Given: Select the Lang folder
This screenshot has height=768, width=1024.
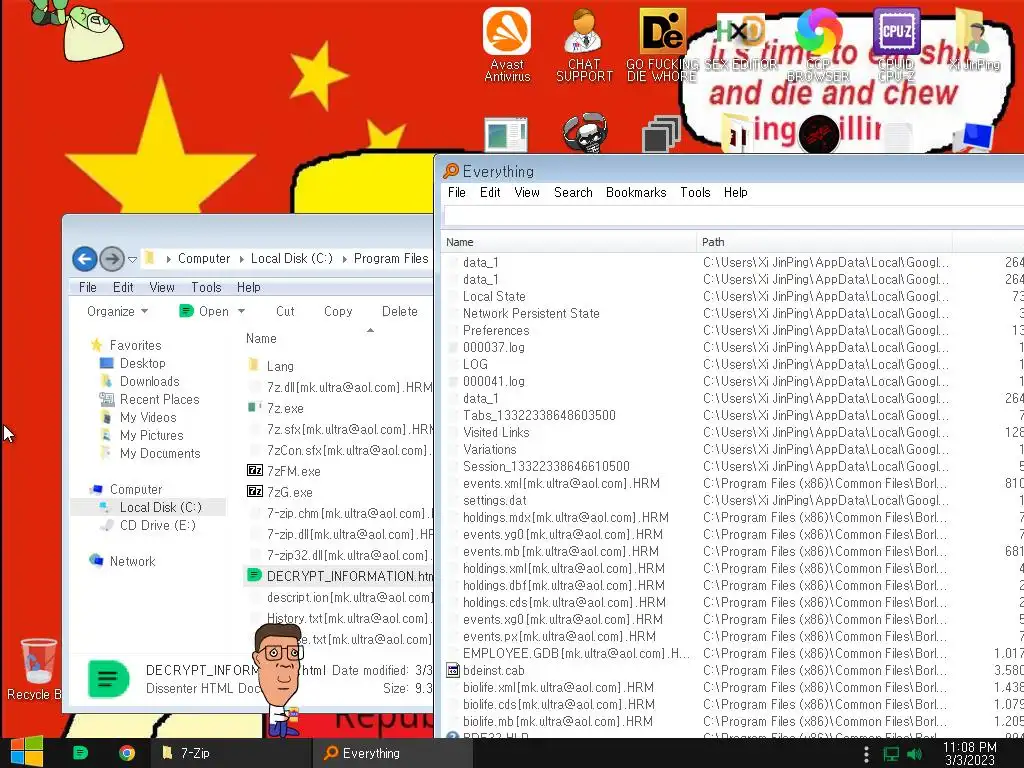Looking at the screenshot, I should [x=280, y=366].
